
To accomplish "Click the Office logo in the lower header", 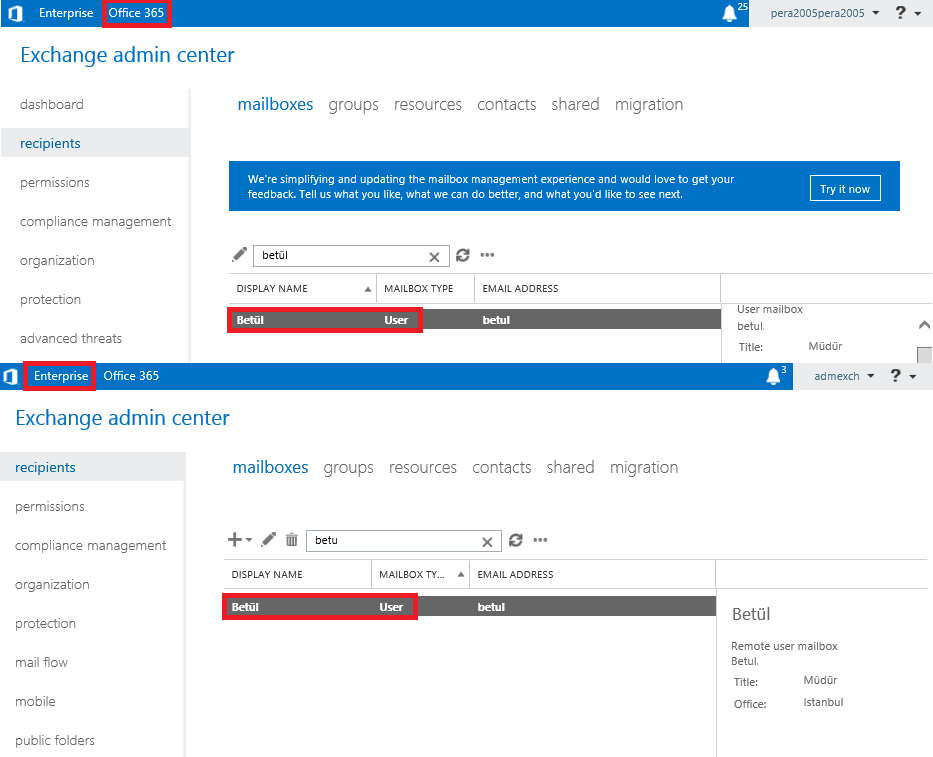I will tap(11, 376).
